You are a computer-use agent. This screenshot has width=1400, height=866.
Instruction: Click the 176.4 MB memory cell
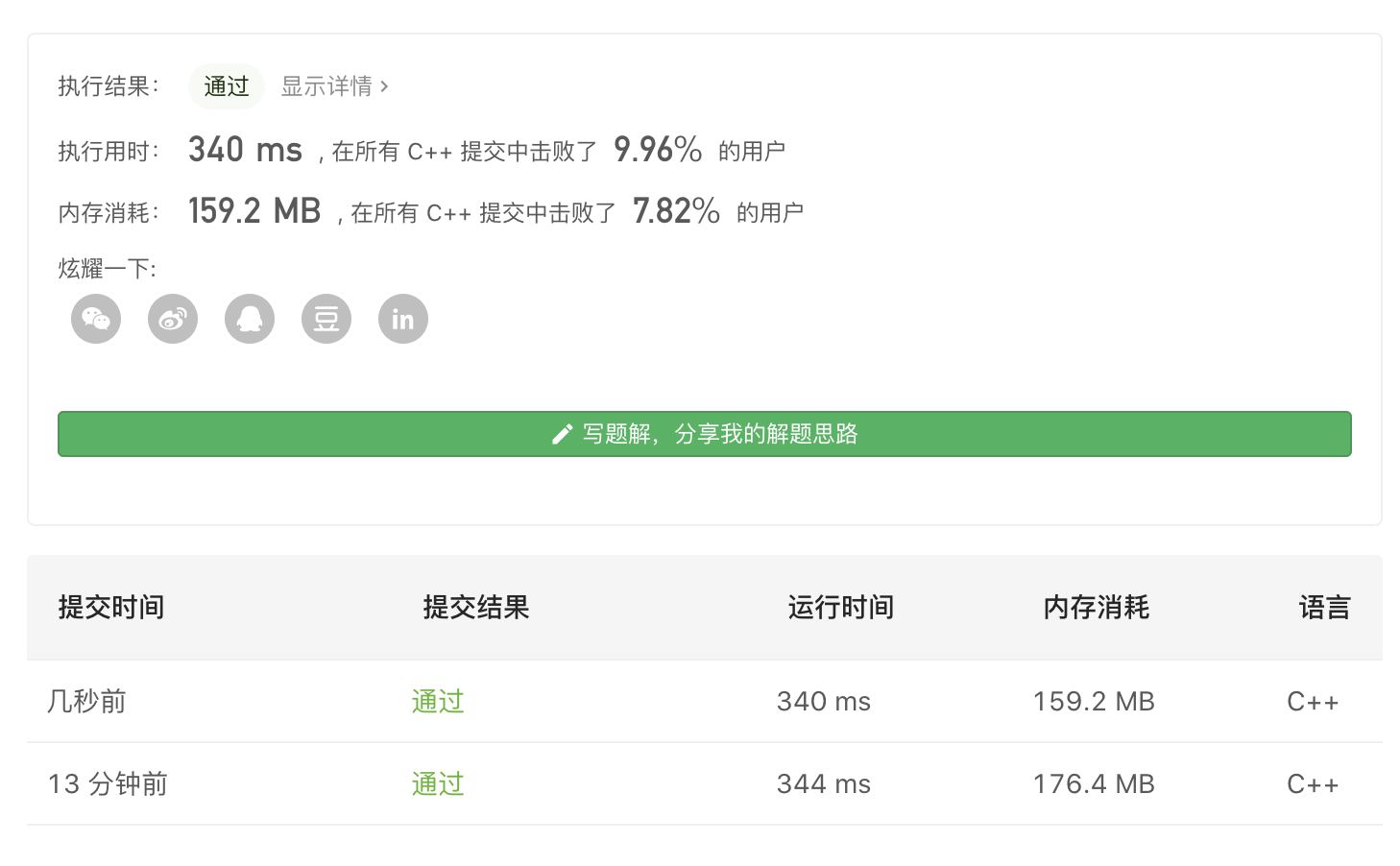[1094, 783]
